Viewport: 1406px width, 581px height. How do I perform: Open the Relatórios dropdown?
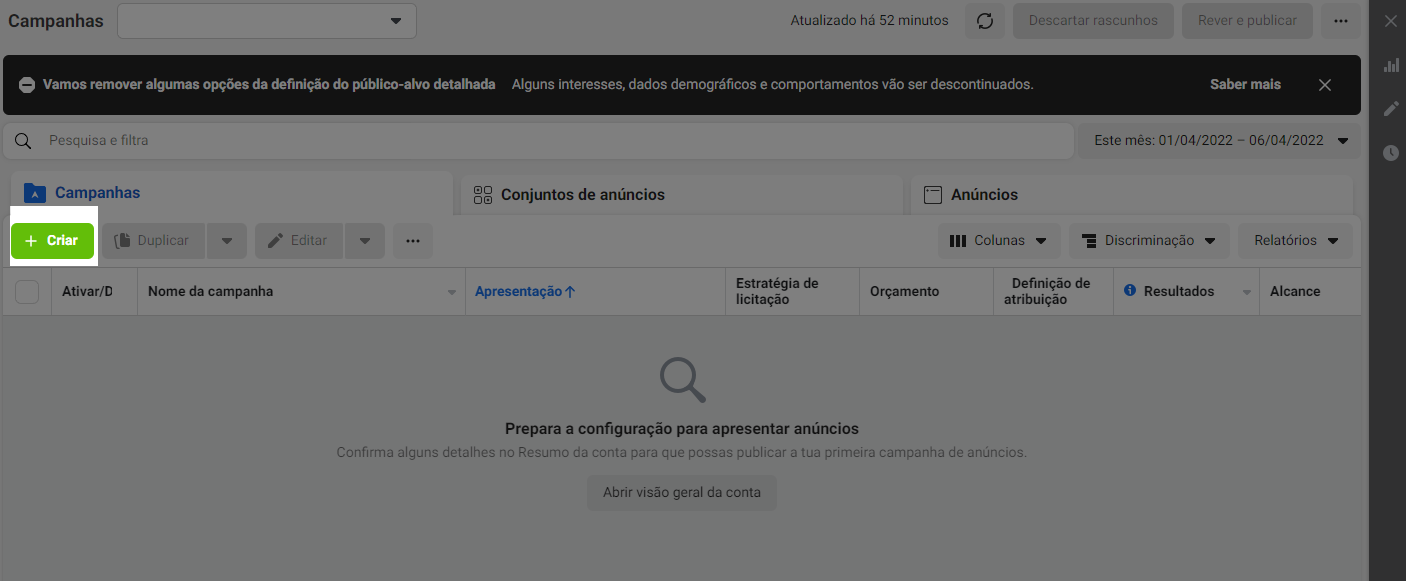pos(1295,241)
